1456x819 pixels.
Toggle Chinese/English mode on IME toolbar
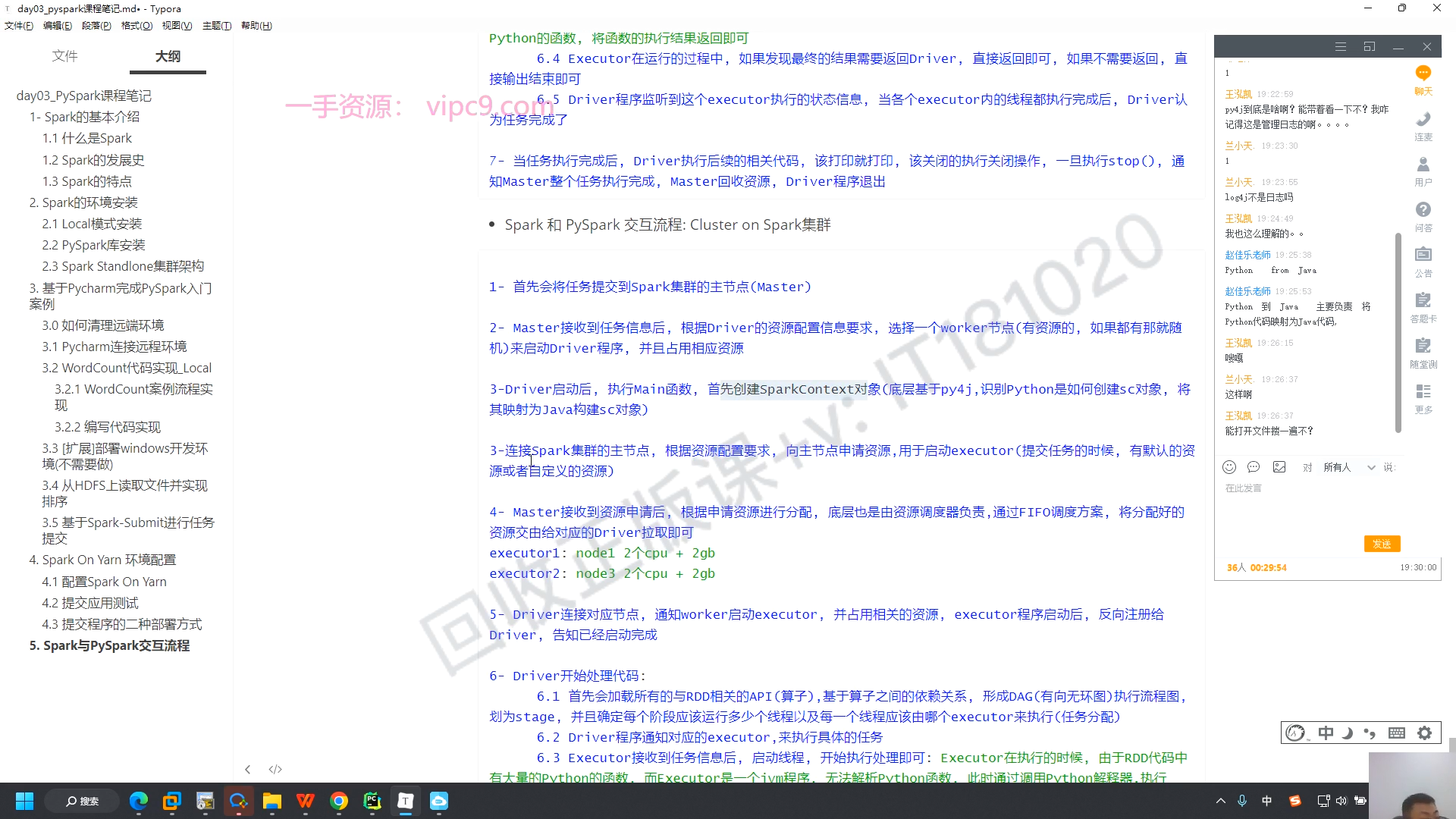tap(1325, 733)
